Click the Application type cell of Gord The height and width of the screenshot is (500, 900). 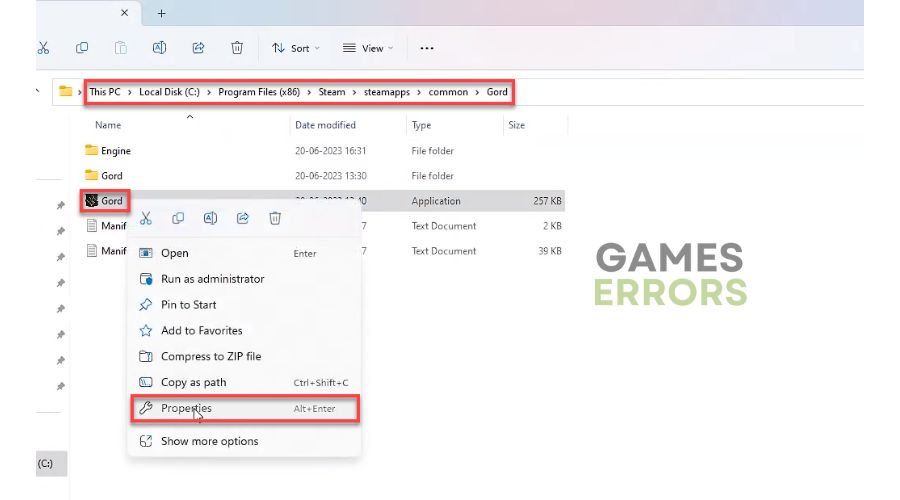click(x=436, y=201)
